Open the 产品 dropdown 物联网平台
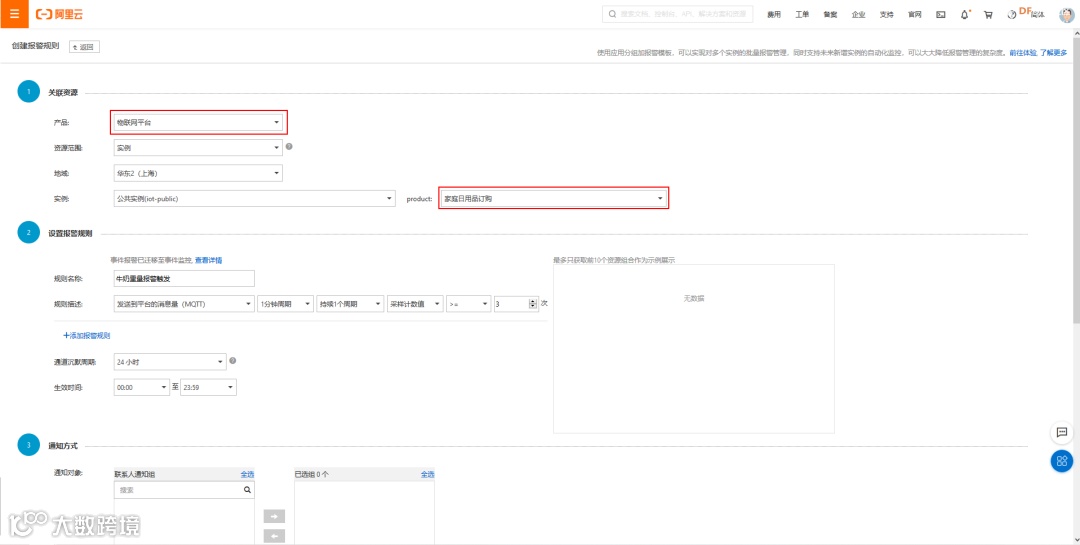This screenshot has width=1080, height=545. click(198, 122)
